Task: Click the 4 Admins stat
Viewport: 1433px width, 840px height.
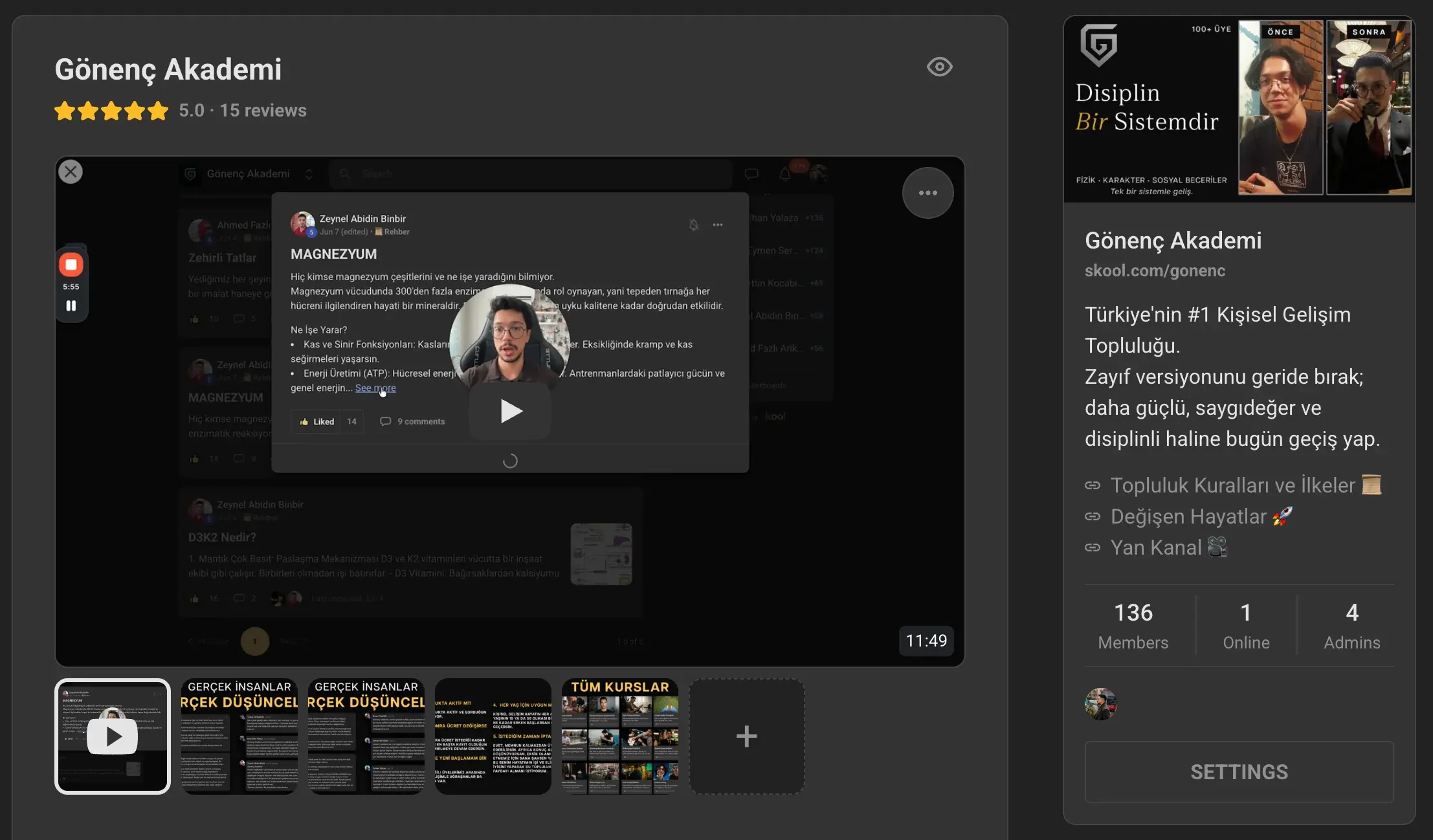Action: 1351,626
